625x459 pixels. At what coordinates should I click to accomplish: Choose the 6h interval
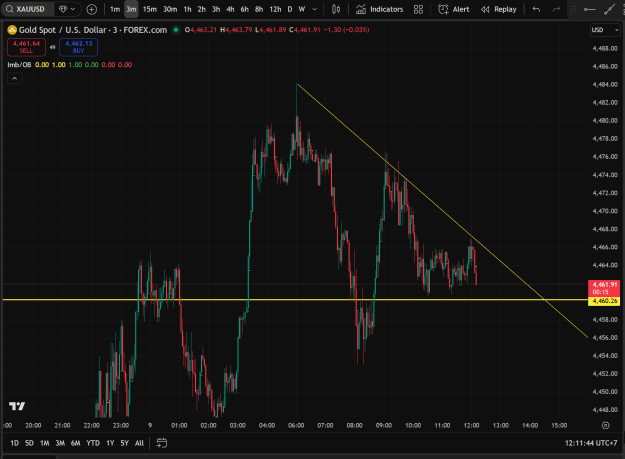click(x=245, y=9)
